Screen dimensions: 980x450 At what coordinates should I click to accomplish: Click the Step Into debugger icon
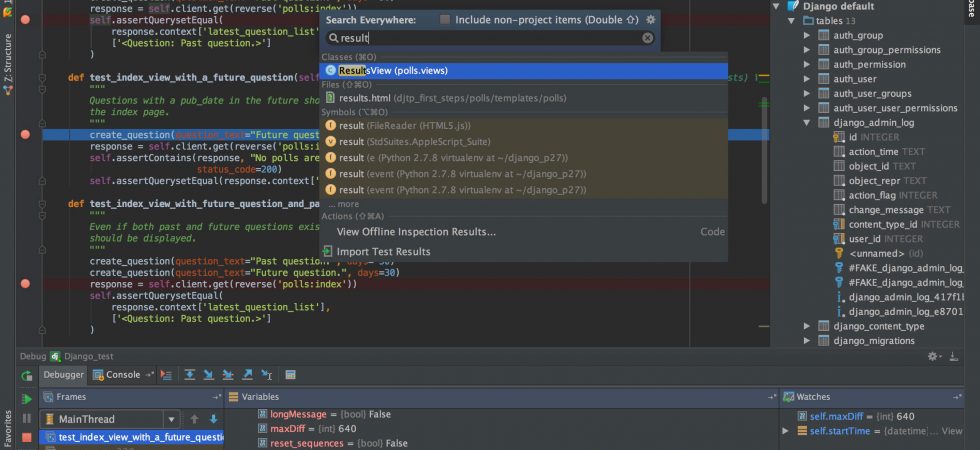click(x=209, y=374)
